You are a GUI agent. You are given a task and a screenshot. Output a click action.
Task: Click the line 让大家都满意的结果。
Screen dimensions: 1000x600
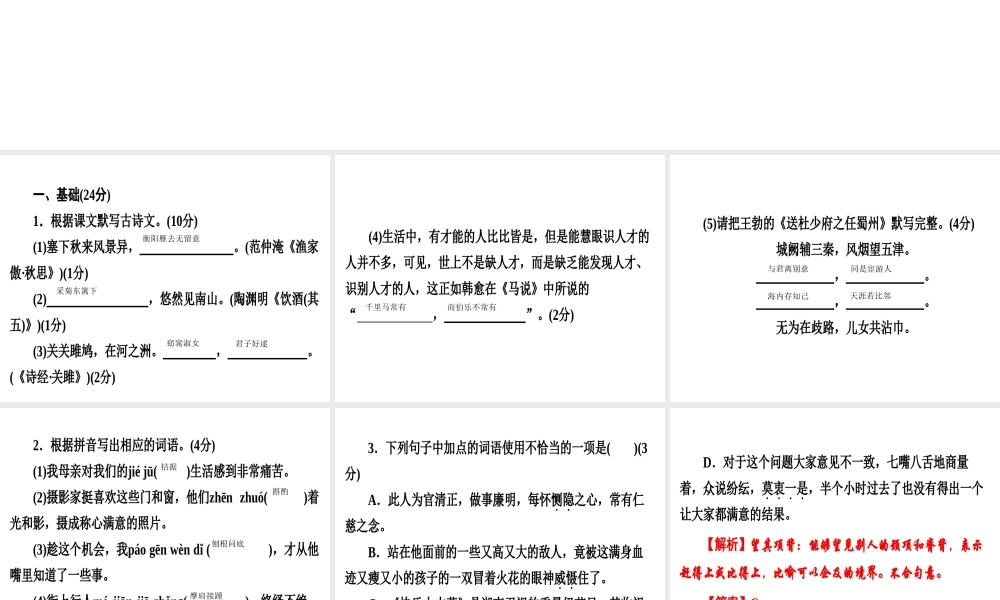736,515
